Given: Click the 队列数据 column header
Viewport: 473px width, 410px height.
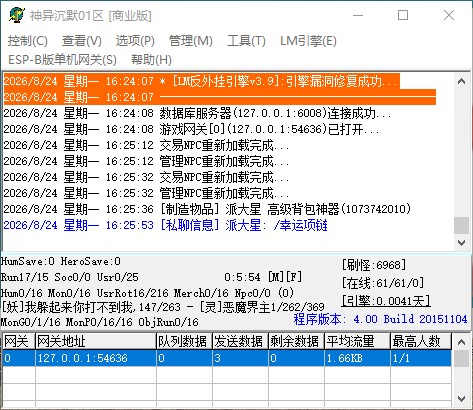Looking at the screenshot, I should (184, 341).
